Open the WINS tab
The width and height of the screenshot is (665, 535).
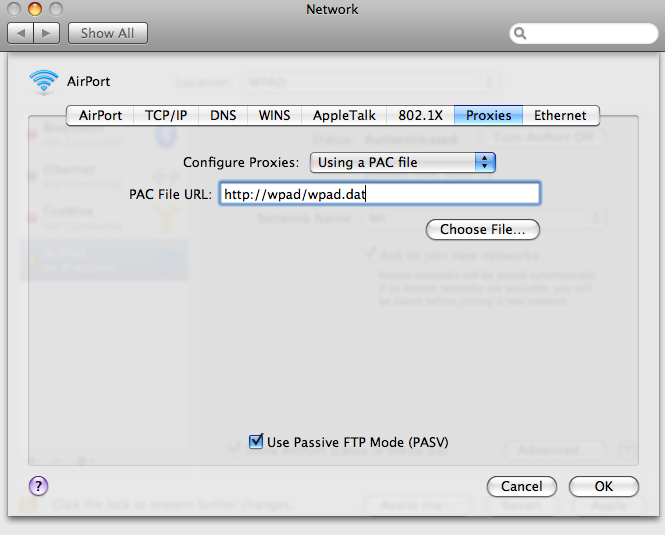coord(274,115)
